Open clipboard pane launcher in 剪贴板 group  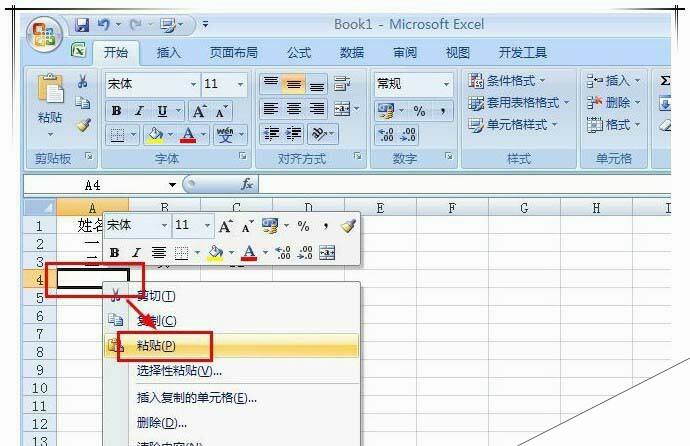coord(89,156)
